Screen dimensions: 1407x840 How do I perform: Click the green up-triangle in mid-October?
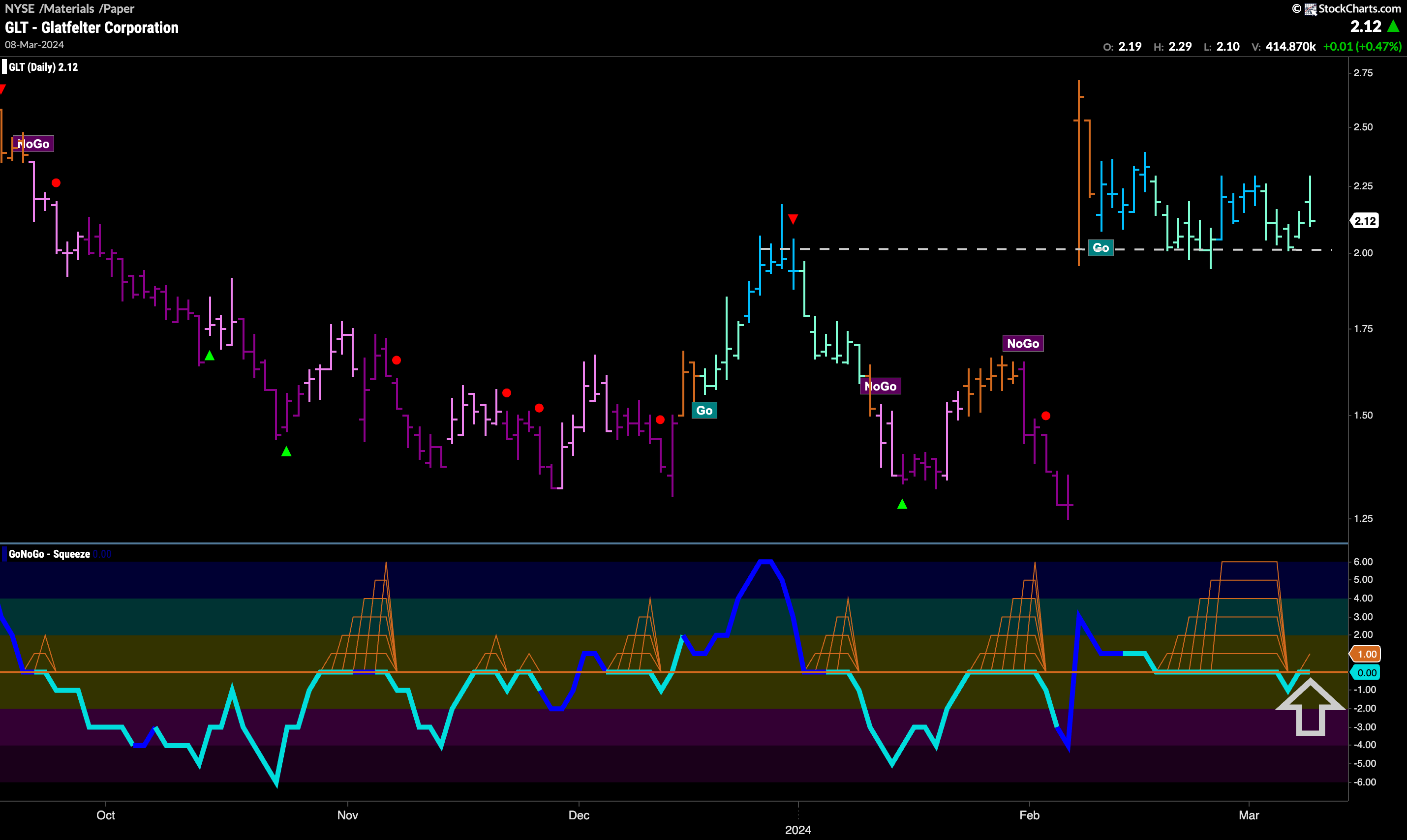coord(210,356)
